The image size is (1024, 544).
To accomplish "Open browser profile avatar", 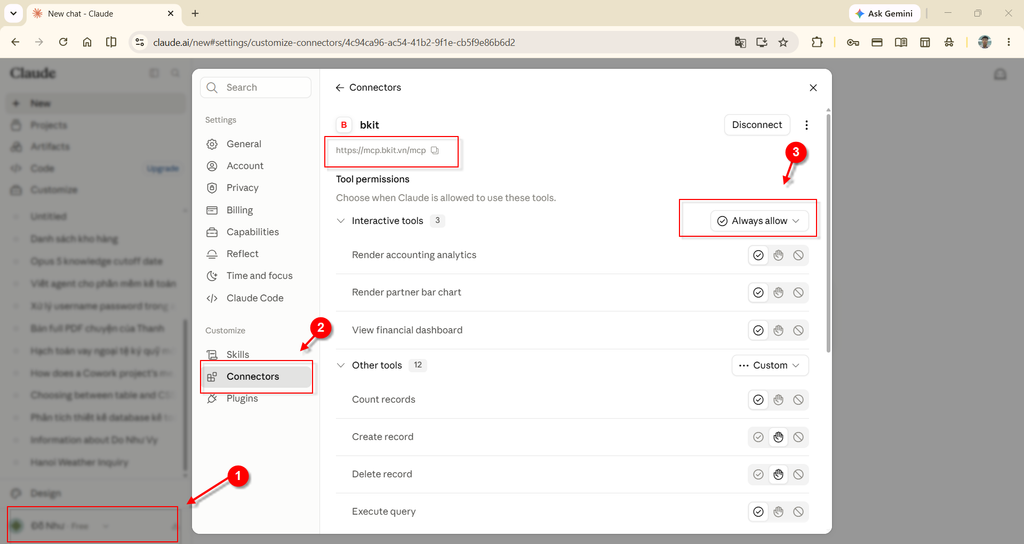I will 984,42.
